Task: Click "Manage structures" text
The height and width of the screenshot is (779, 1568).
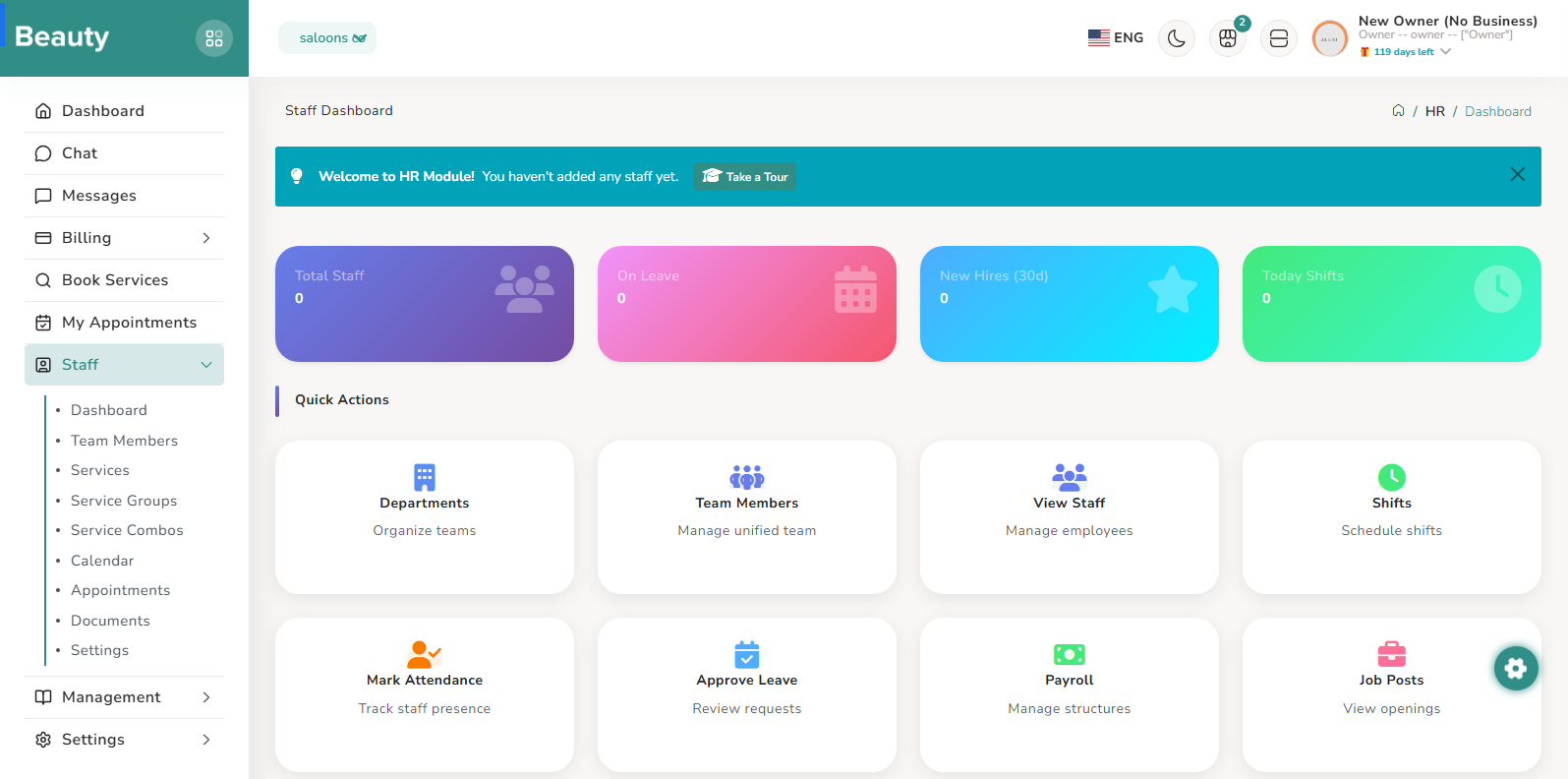Action: [1070, 708]
